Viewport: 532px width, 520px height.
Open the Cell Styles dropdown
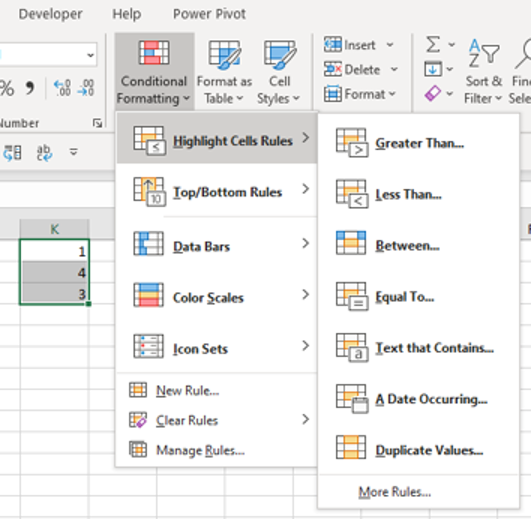coord(279,72)
